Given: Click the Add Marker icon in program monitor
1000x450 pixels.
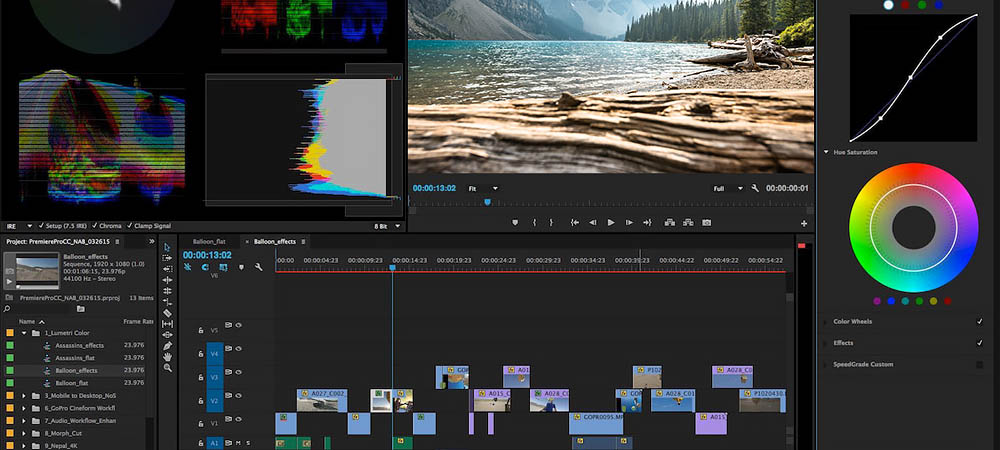Looking at the screenshot, I should click(514, 222).
